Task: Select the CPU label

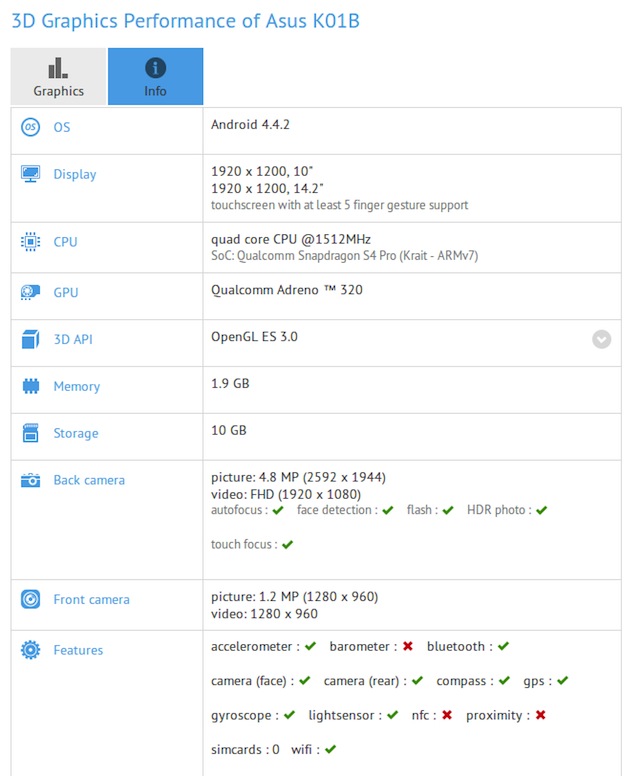Action: (65, 242)
